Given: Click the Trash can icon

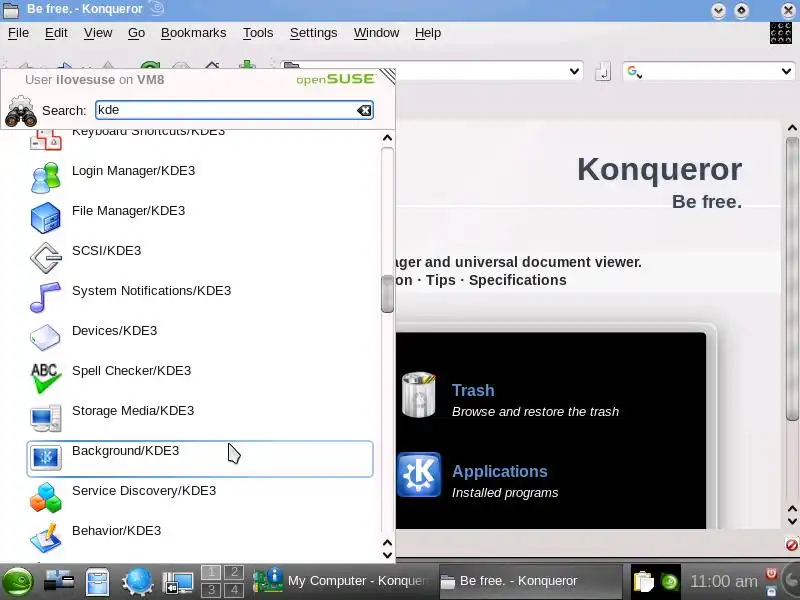Looking at the screenshot, I should tap(418, 395).
